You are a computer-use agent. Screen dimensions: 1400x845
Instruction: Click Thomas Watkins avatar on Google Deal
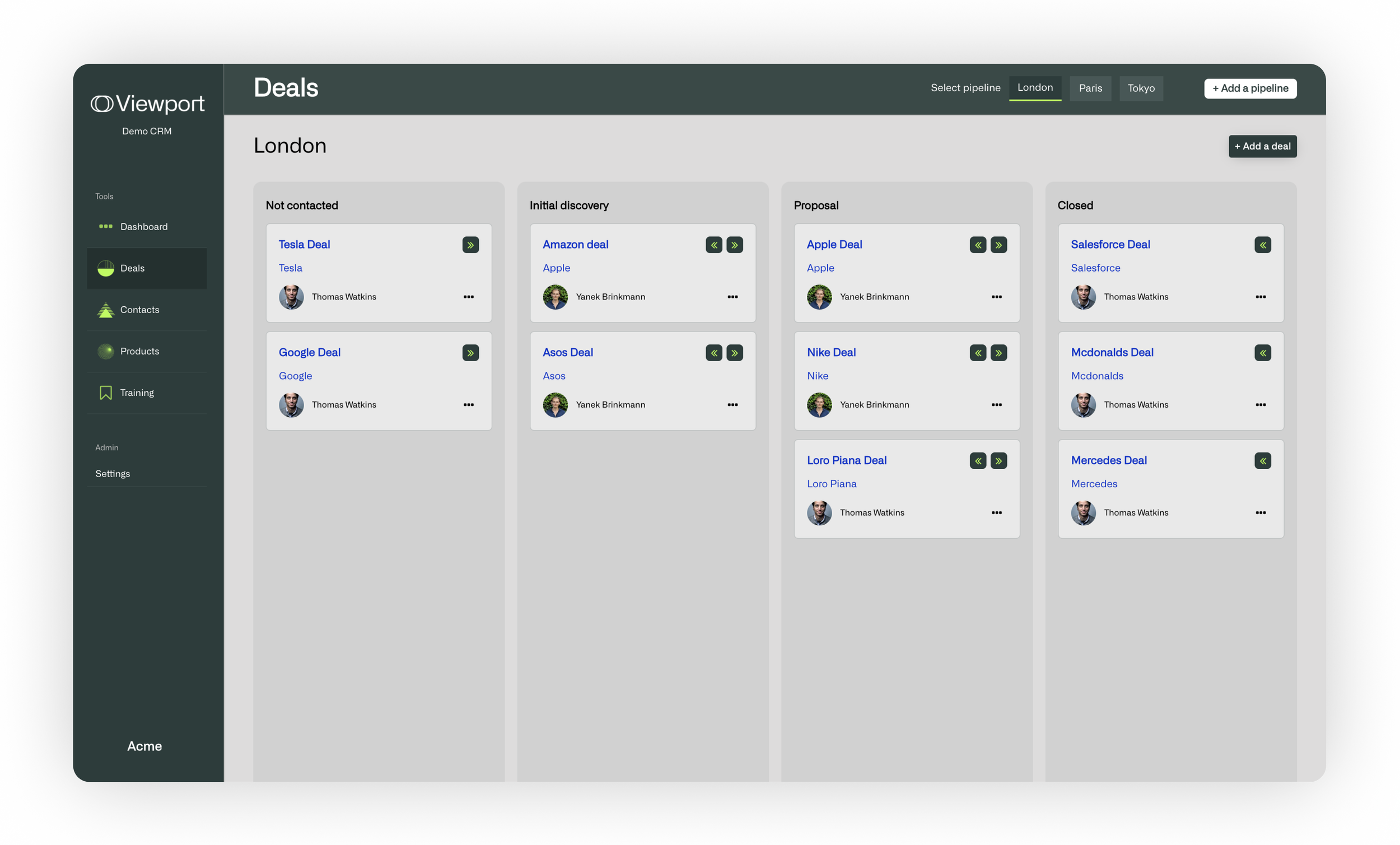point(291,405)
